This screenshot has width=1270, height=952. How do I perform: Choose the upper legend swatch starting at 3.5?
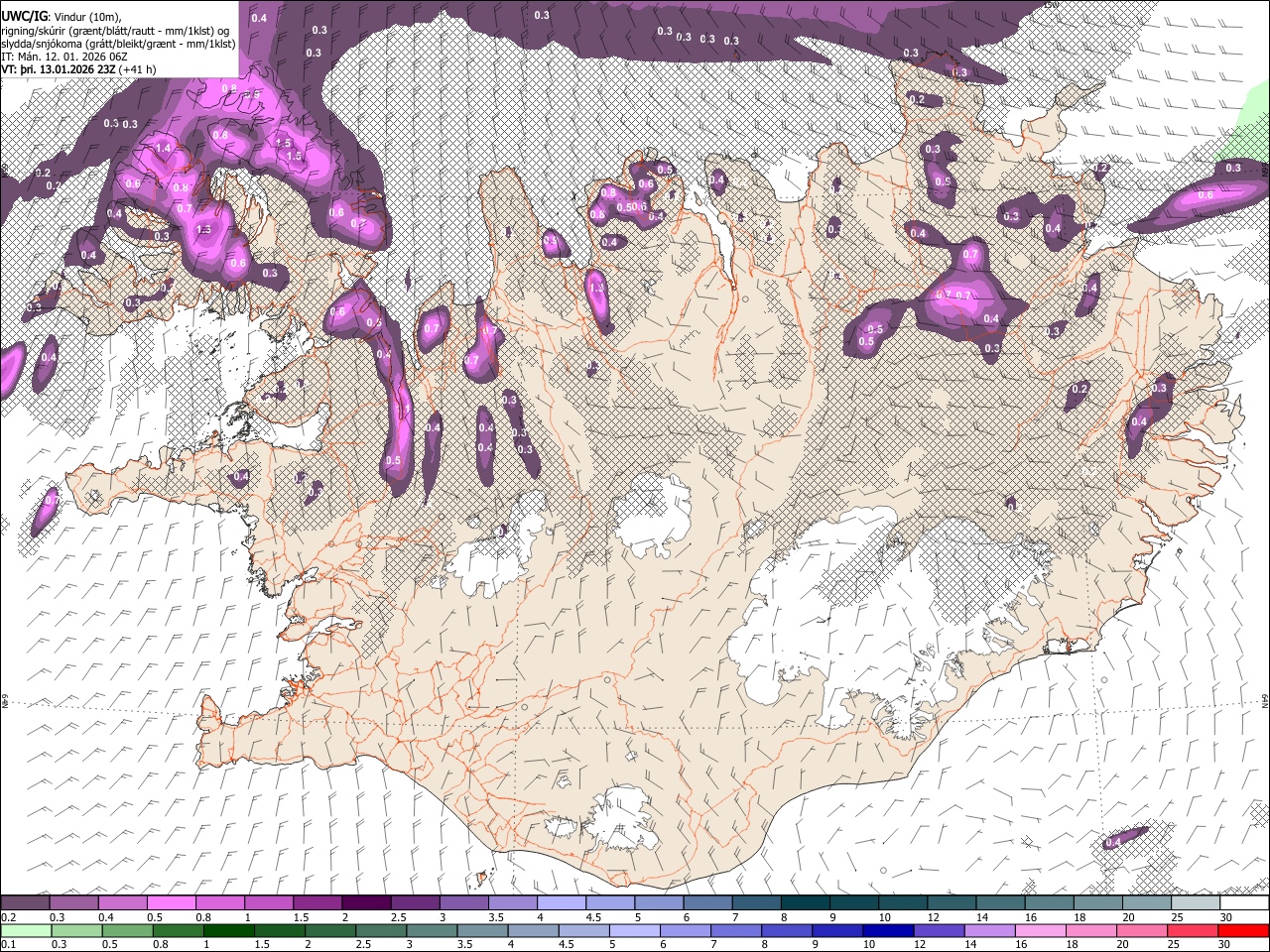coord(512,903)
